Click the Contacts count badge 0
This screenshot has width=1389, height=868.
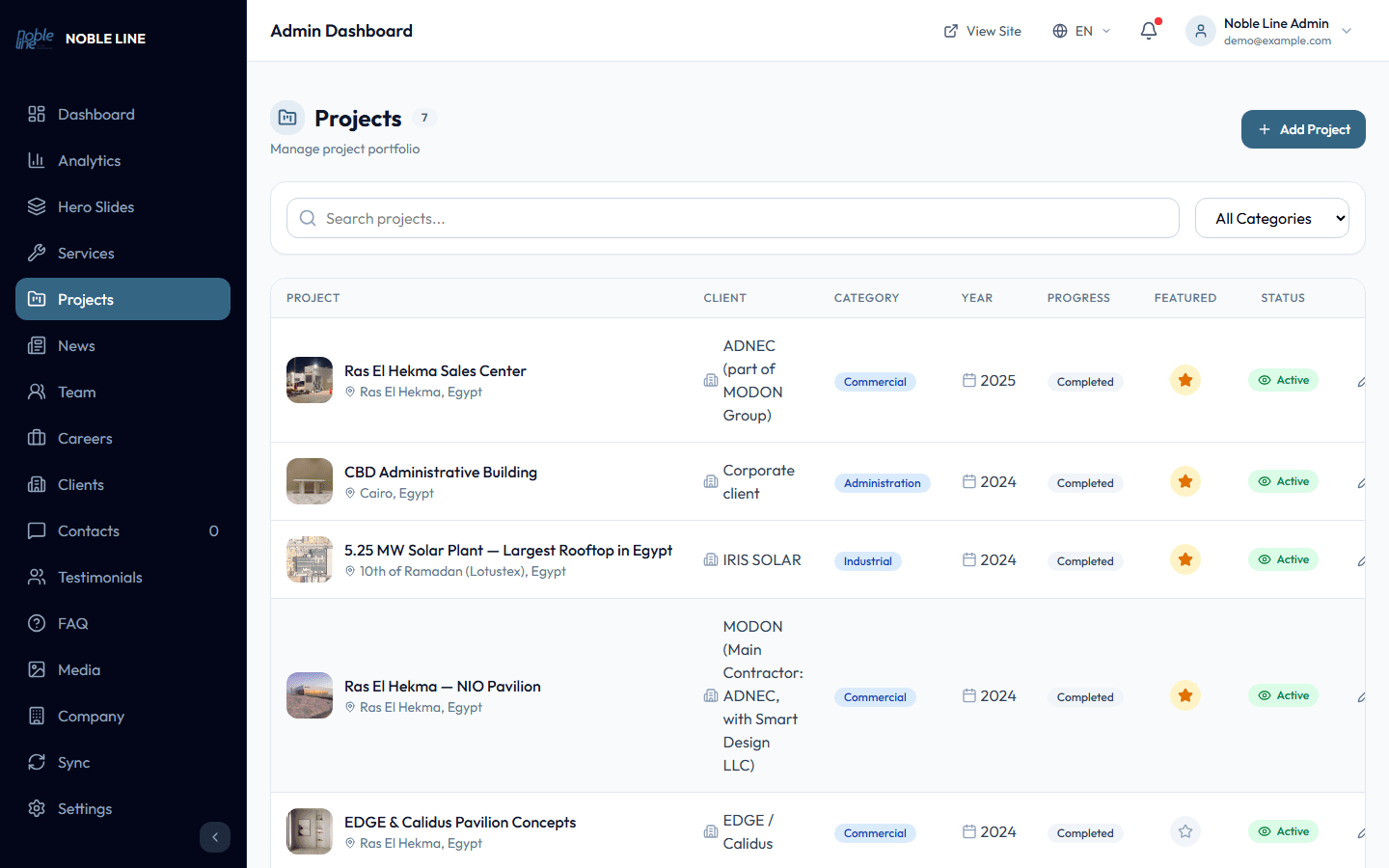pyautogui.click(x=214, y=530)
